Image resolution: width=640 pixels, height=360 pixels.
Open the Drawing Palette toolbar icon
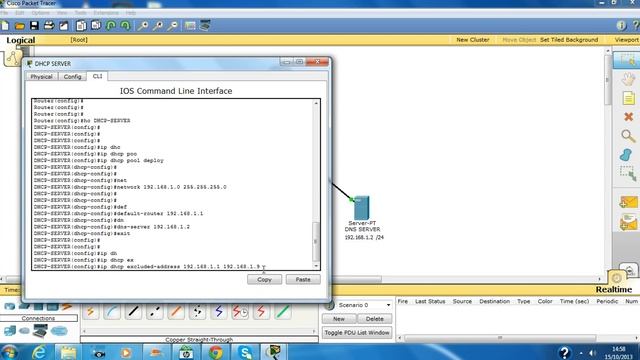190,26
